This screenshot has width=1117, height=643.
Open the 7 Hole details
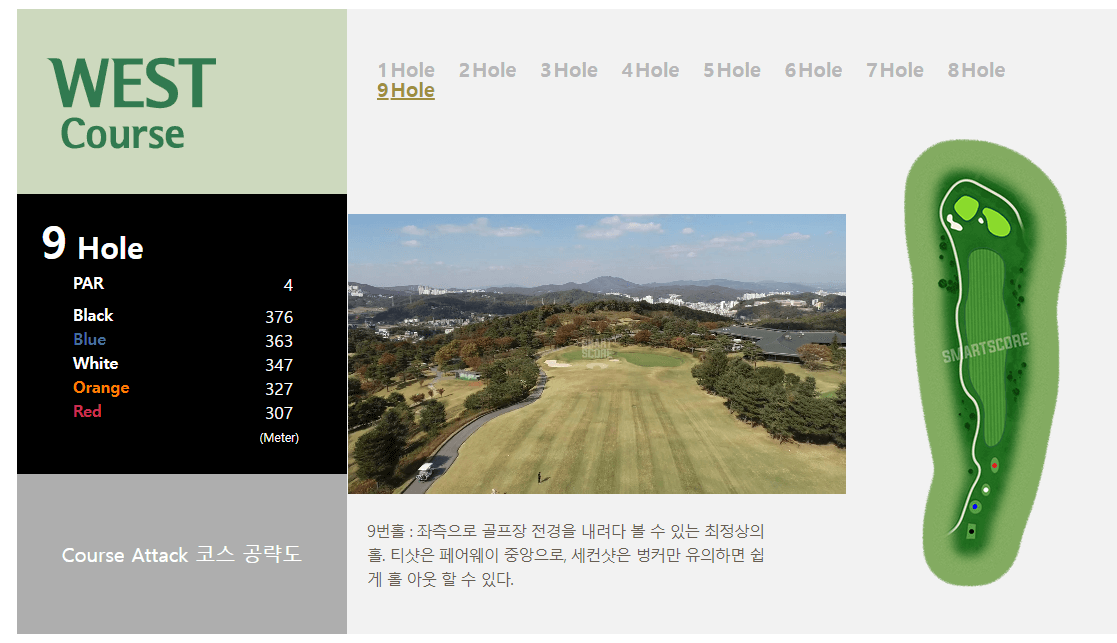(x=894, y=70)
